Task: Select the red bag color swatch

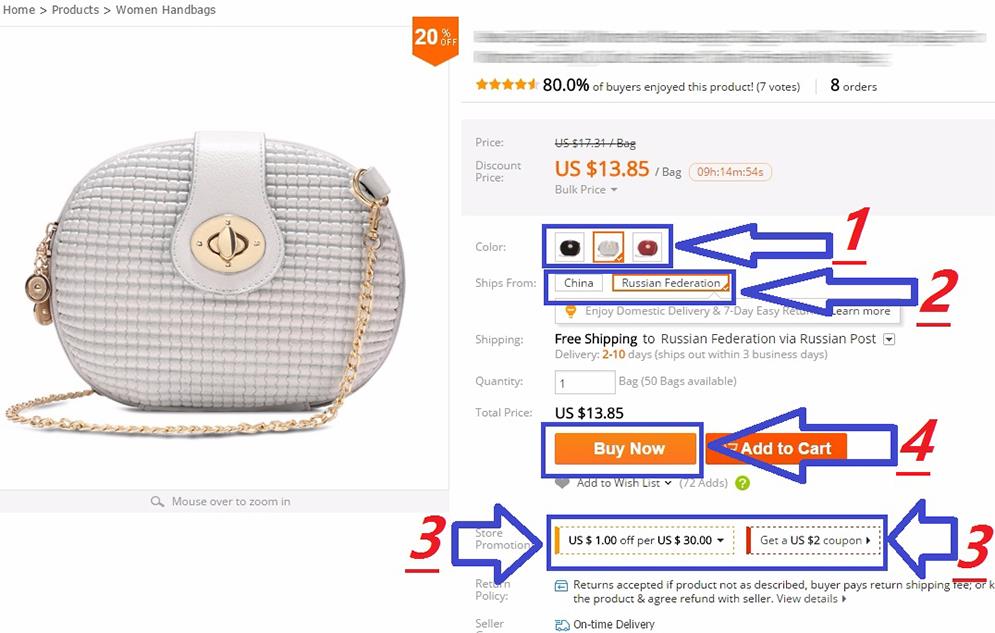Action: tap(647, 247)
